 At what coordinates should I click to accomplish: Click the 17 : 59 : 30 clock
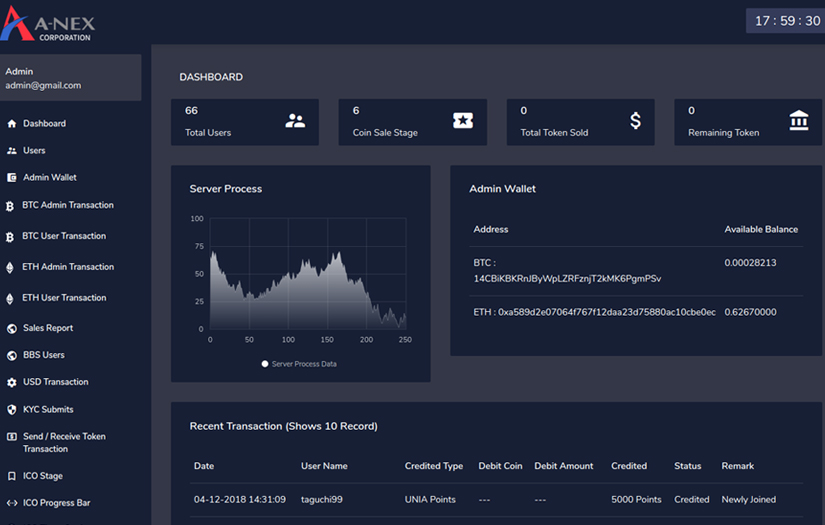[787, 21]
